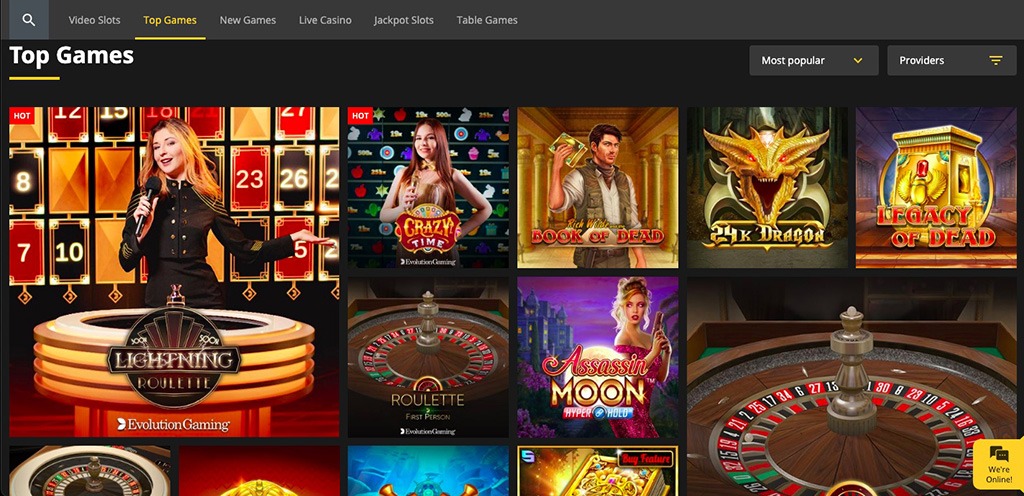Screen dimensions: 1024x496
Task: Open the We're Online chat widget
Action: (999, 465)
